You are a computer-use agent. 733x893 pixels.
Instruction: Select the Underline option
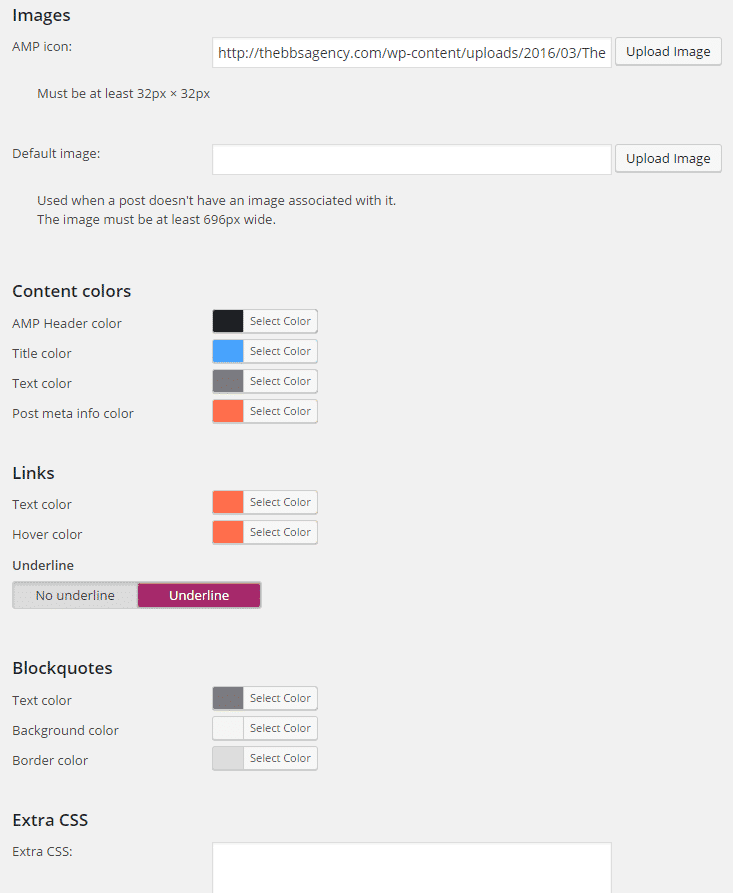[x=199, y=595]
